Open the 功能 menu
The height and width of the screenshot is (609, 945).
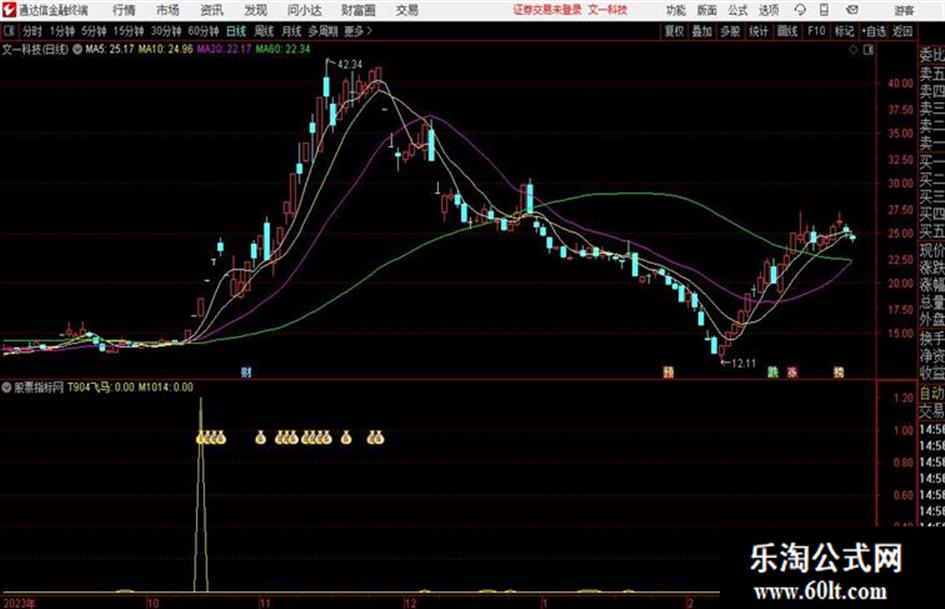tap(676, 10)
